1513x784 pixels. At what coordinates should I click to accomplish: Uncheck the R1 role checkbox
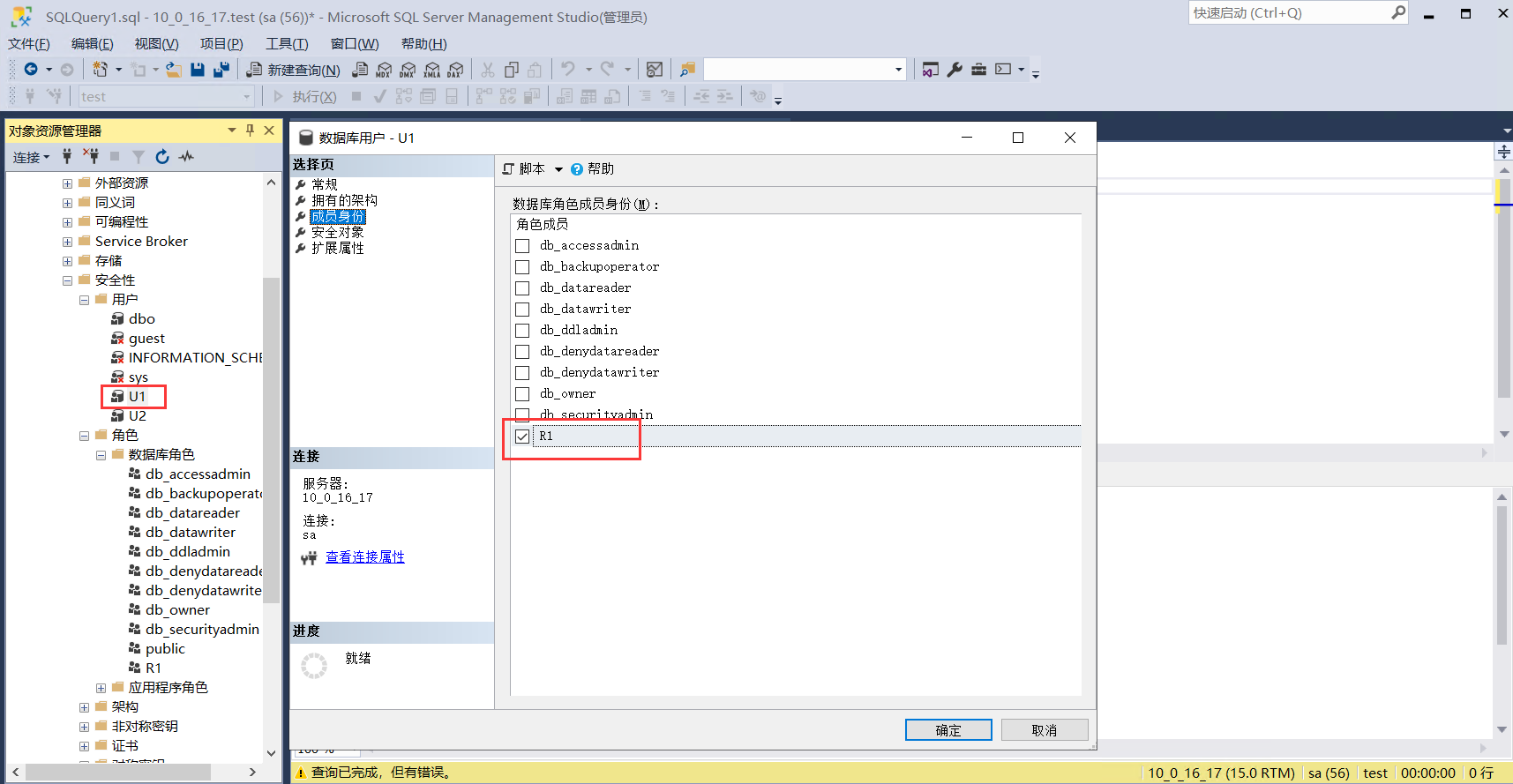[x=522, y=437]
